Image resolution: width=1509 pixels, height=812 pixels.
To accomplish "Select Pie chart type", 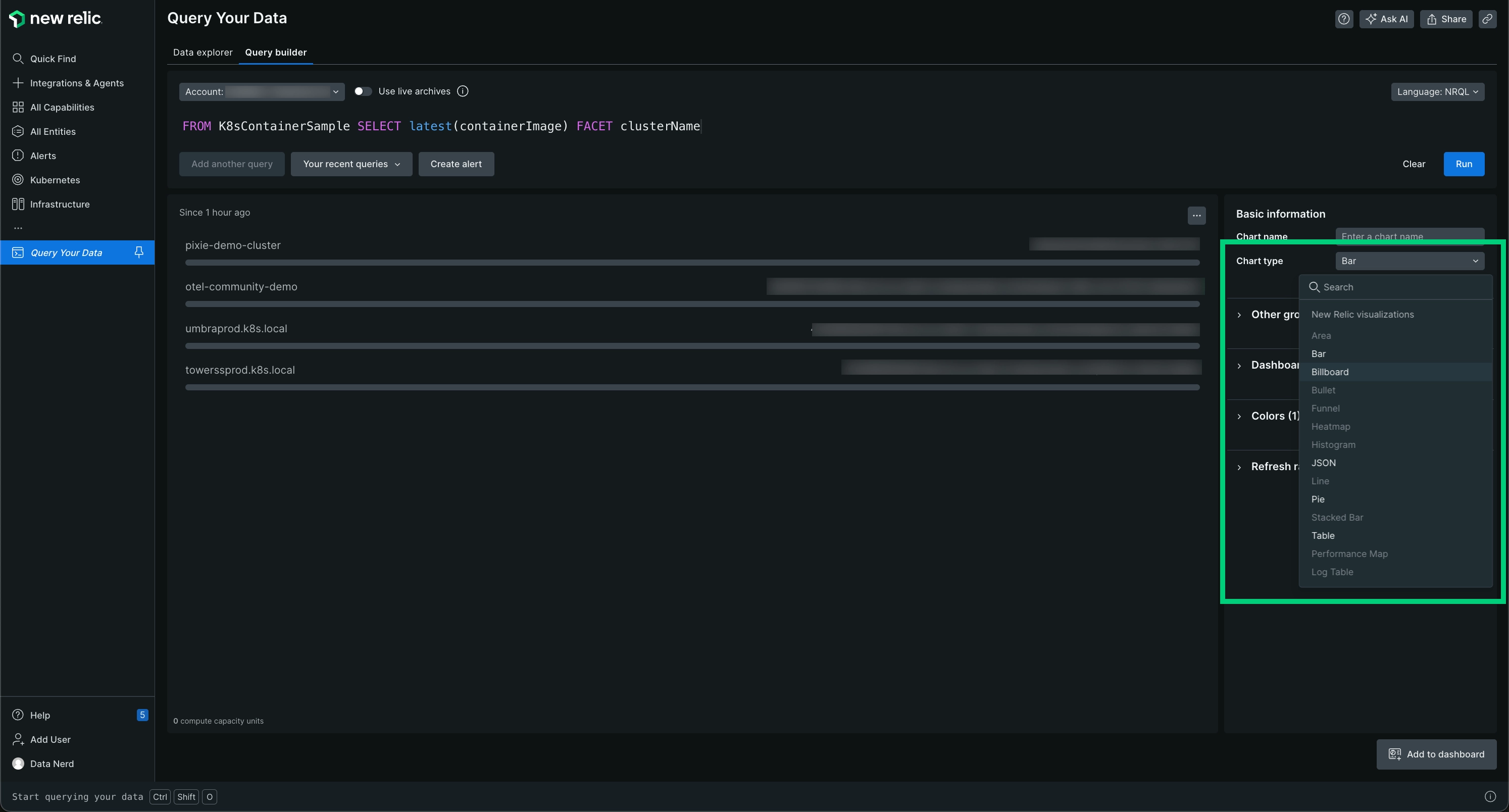I will pos(1395,499).
